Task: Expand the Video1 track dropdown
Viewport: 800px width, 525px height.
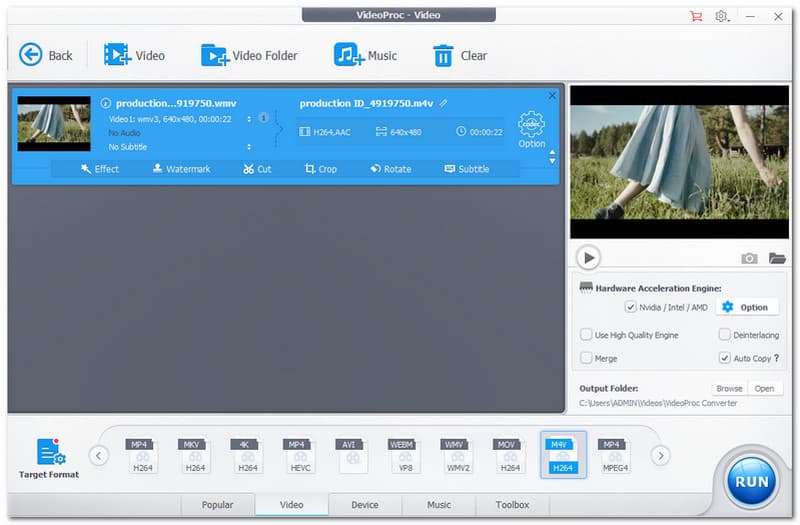Action: click(249, 119)
